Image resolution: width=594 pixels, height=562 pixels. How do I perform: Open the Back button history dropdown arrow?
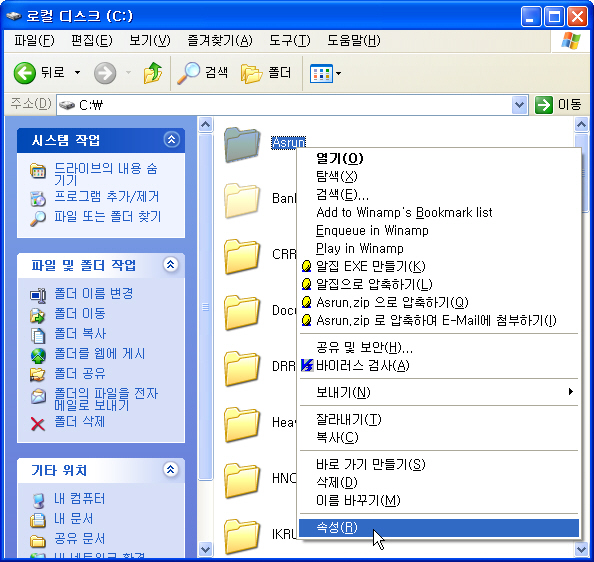click(77, 73)
